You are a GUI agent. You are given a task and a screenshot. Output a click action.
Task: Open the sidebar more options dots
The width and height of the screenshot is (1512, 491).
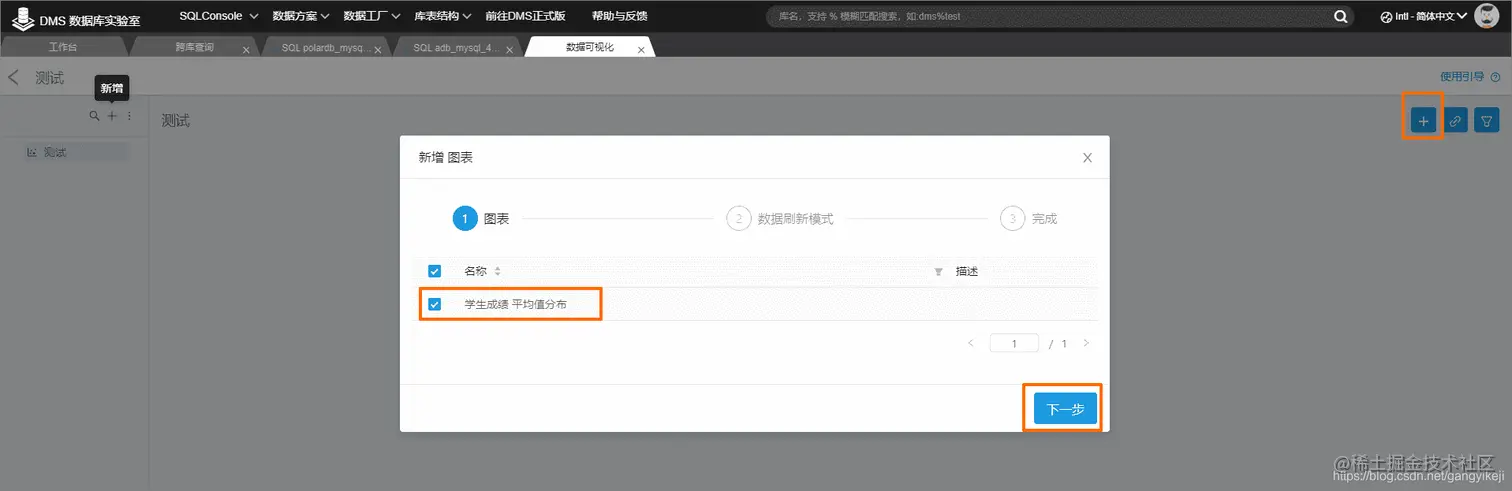pyautogui.click(x=129, y=116)
